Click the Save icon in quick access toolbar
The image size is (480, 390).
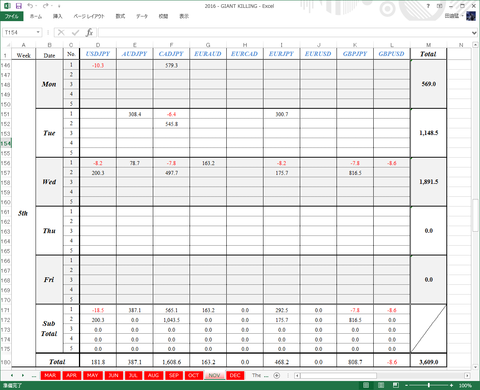pyautogui.click(x=19, y=6)
